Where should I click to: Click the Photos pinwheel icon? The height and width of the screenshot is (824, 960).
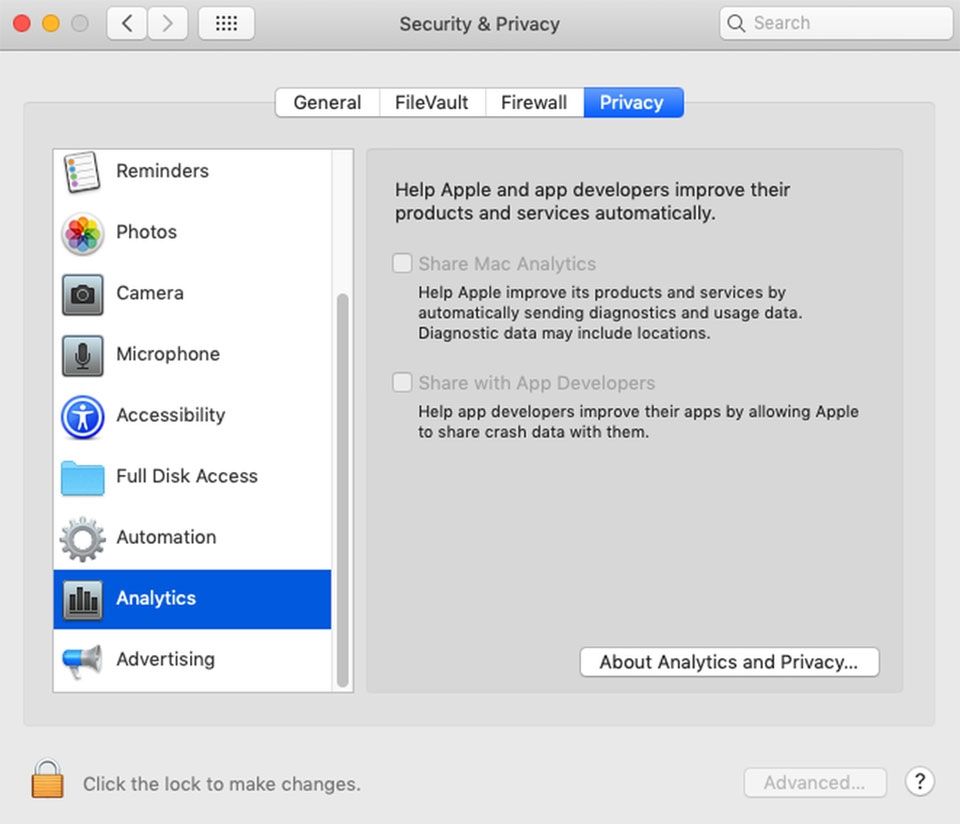[82, 233]
